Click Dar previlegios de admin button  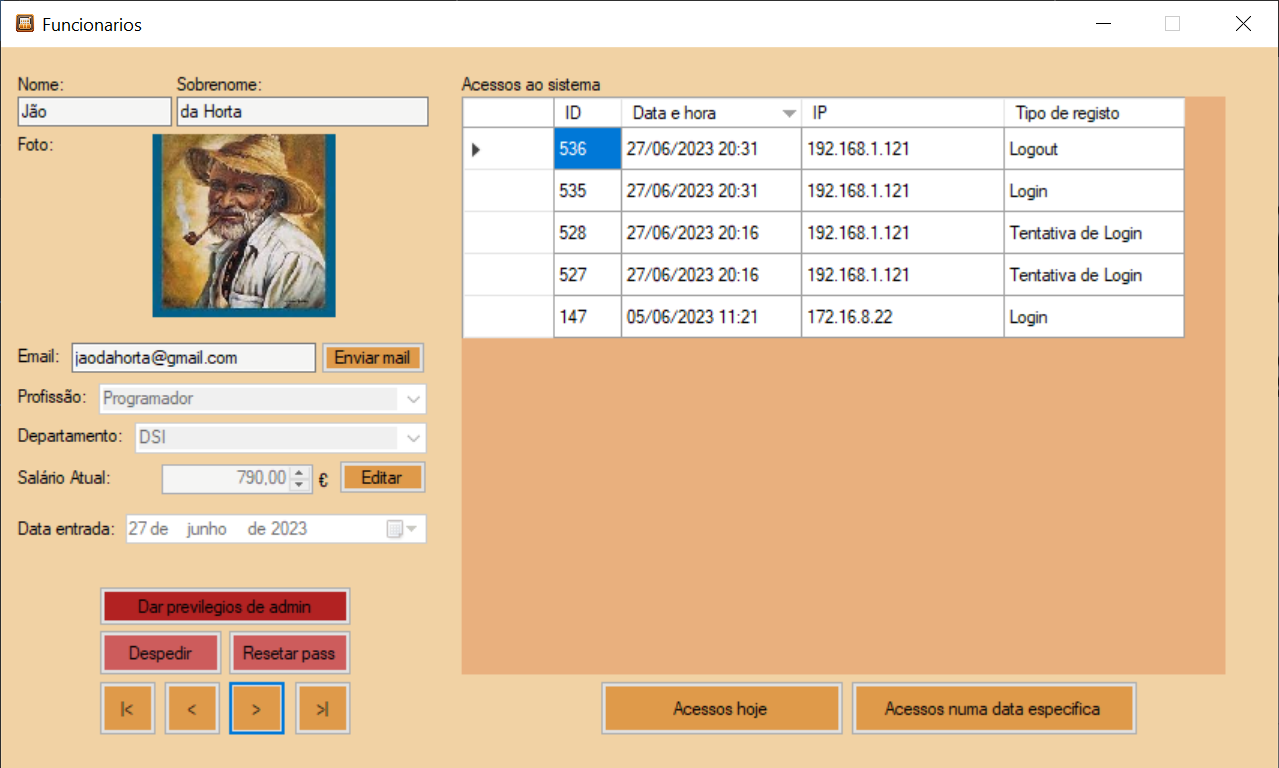pyautogui.click(x=225, y=606)
